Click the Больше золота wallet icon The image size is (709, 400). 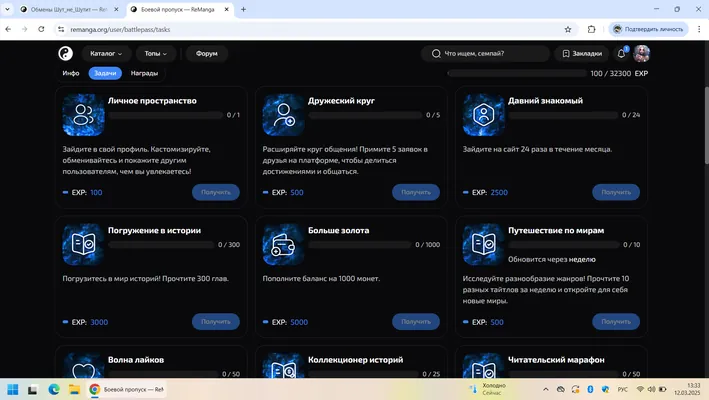pyautogui.click(x=284, y=245)
